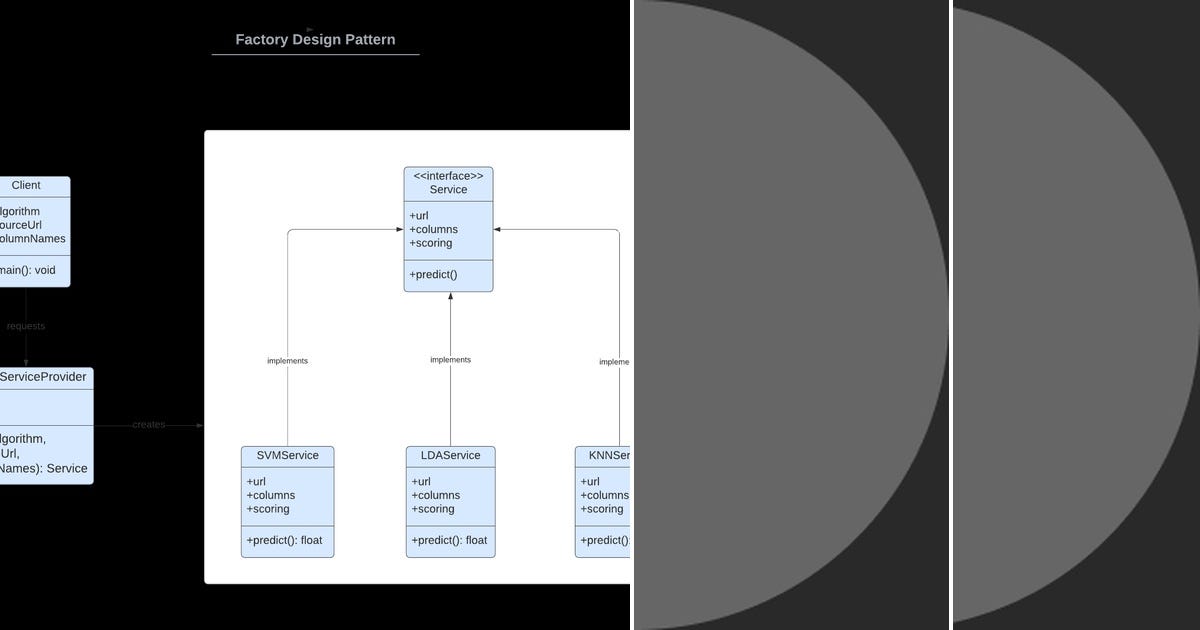Select the implements label above KNNService
The height and width of the screenshot is (630, 1200).
(613, 362)
